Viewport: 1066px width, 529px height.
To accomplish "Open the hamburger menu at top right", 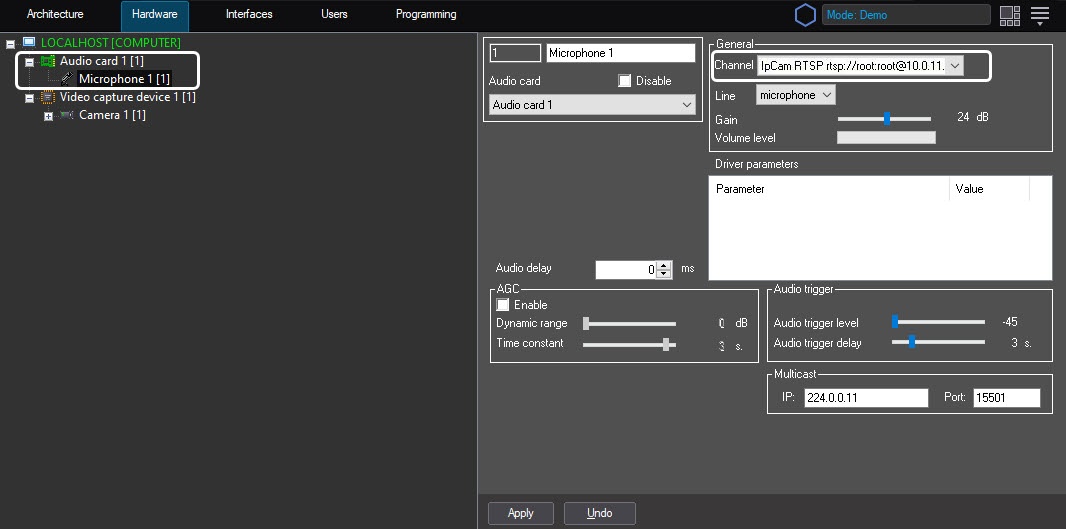I will (1040, 15).
